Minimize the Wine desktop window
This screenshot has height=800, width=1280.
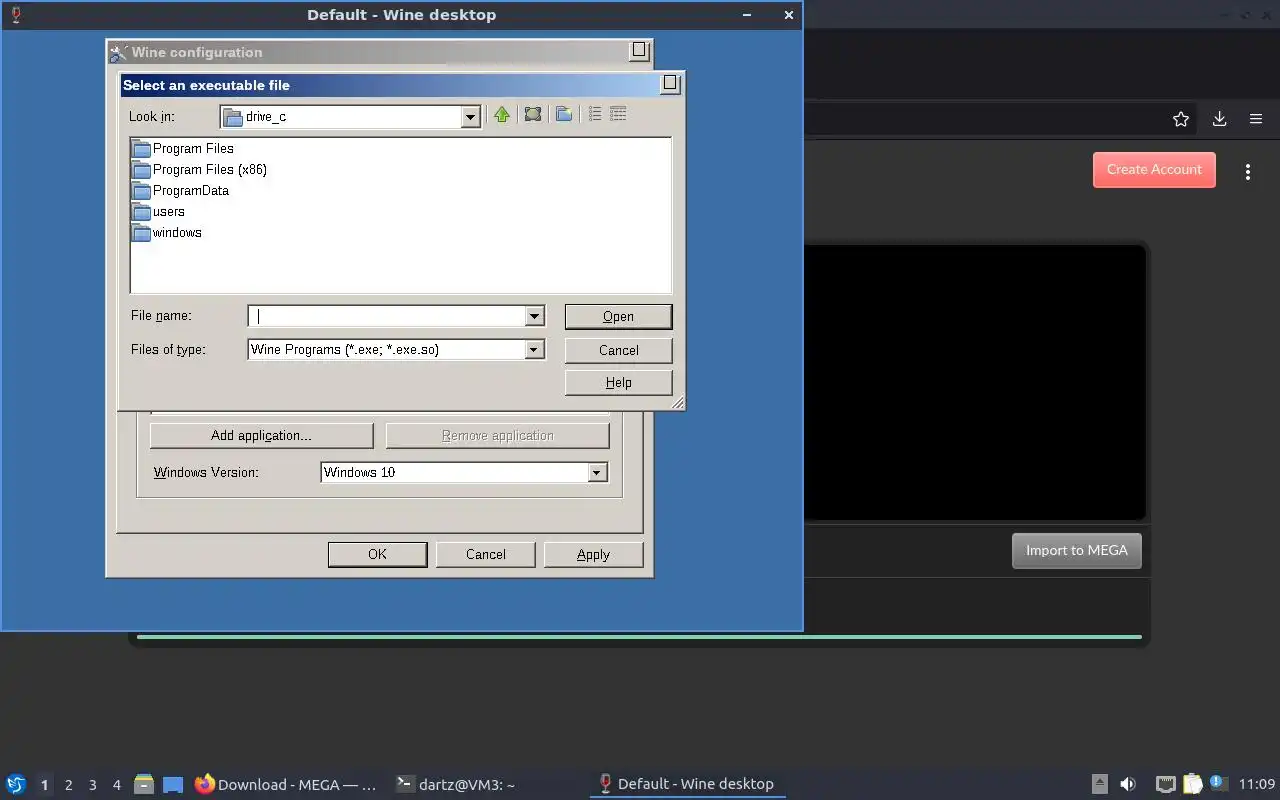(x=748, y=15)
